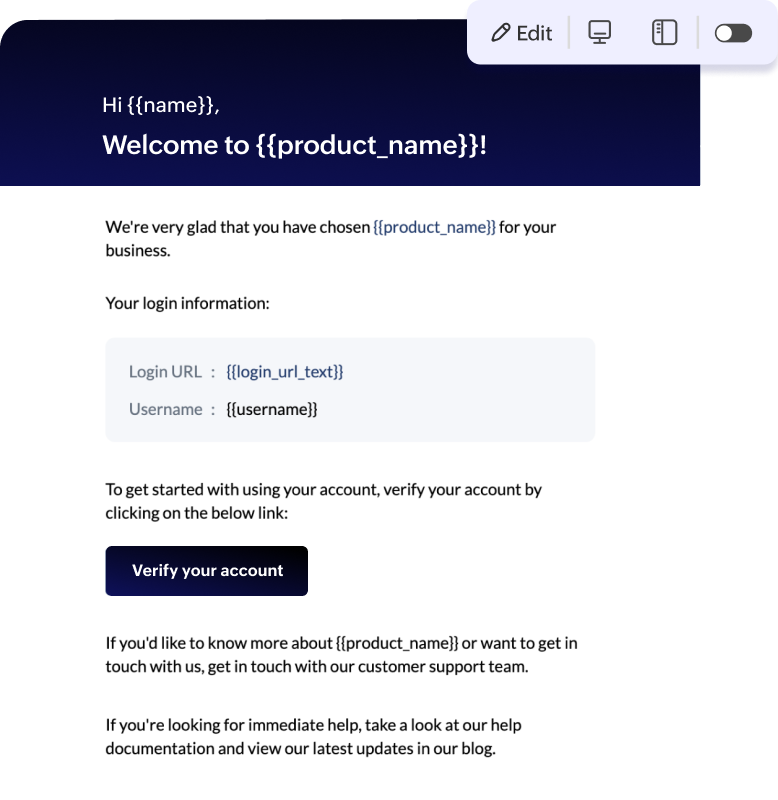Click the Login URL label
The height and width of the screenshot is (800, 778).
coord(165,372)
